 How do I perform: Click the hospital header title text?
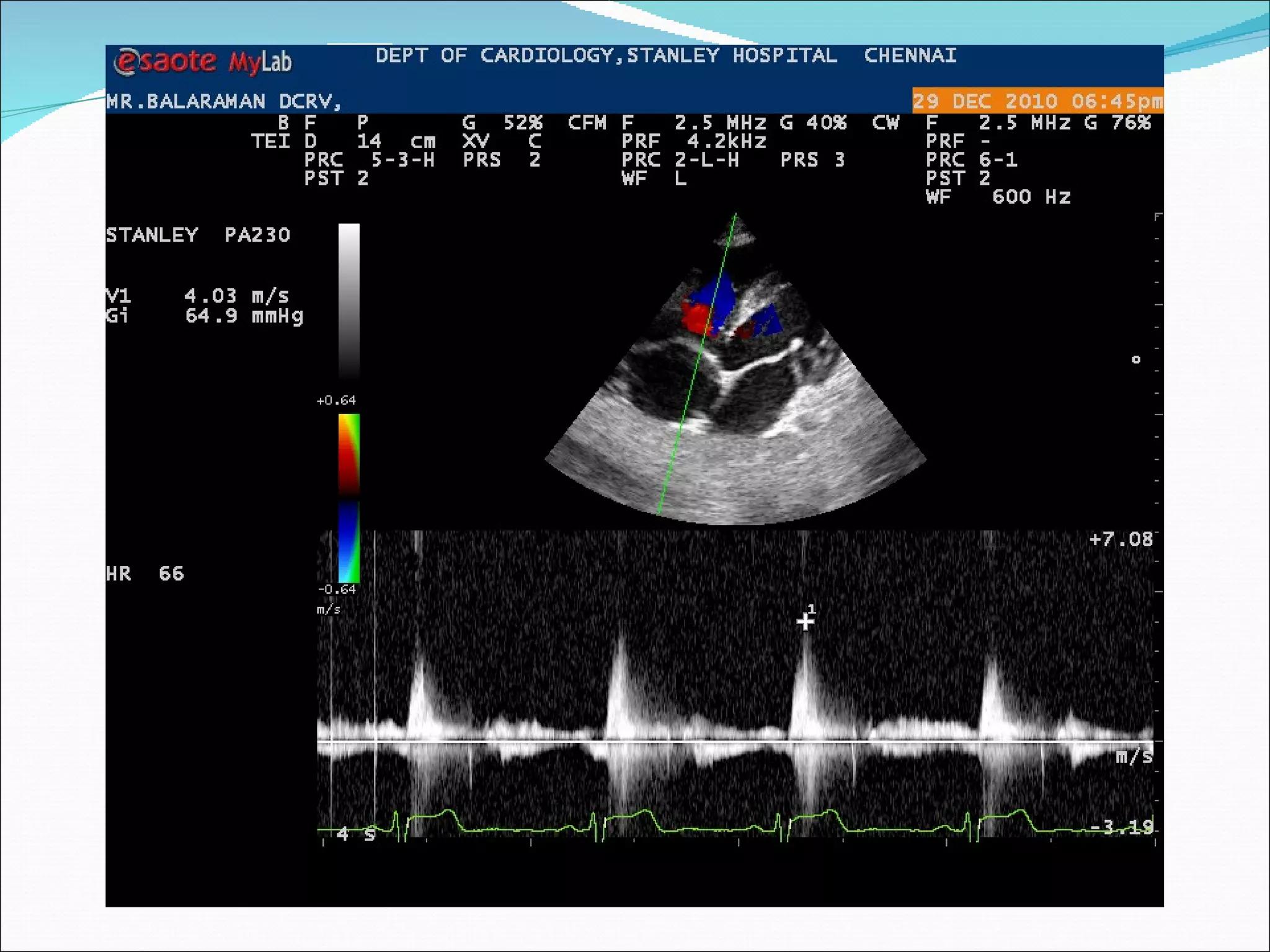tap(665, 55)
